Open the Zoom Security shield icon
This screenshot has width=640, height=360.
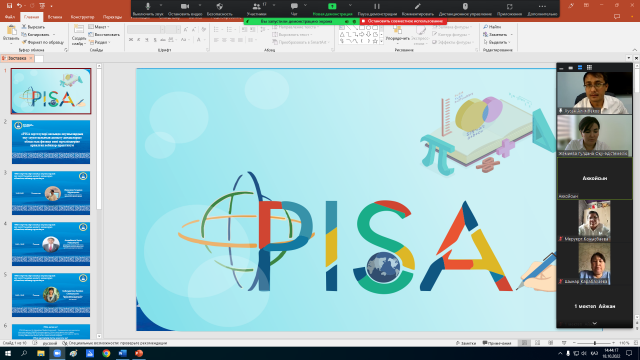click(x=220, y=6)
